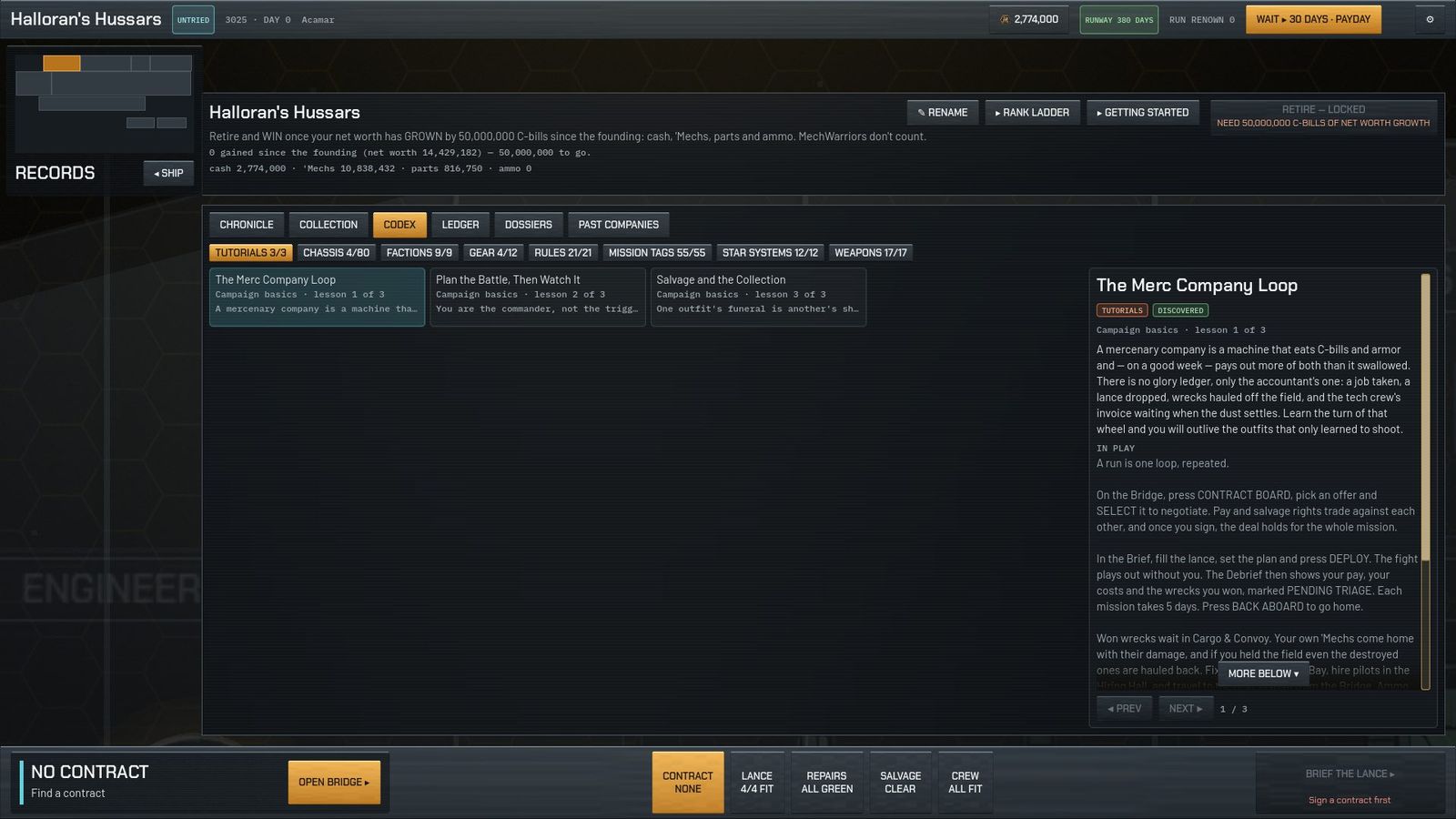
Task: Click the DISCOVERED tag in detail panel
Action: click(1180, 310)
